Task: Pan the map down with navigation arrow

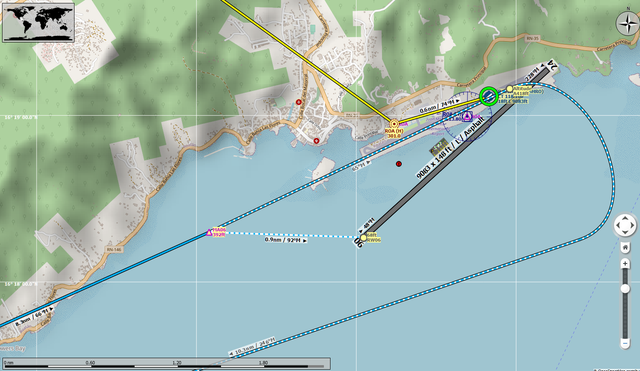Action: coord(625,232)
